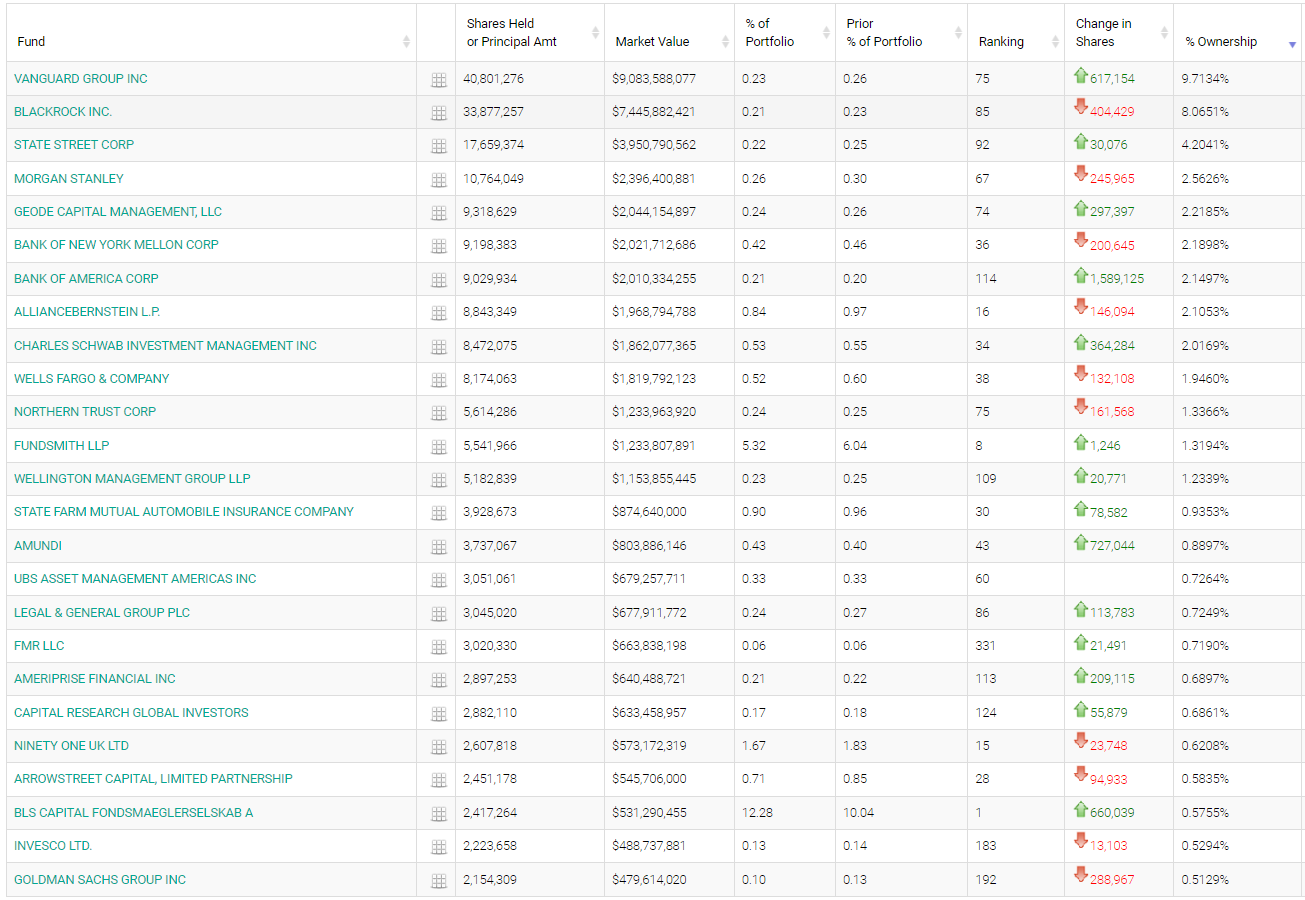Sort by Market Value column
This screenshot has height=900, width=1305.
[669, 33]
